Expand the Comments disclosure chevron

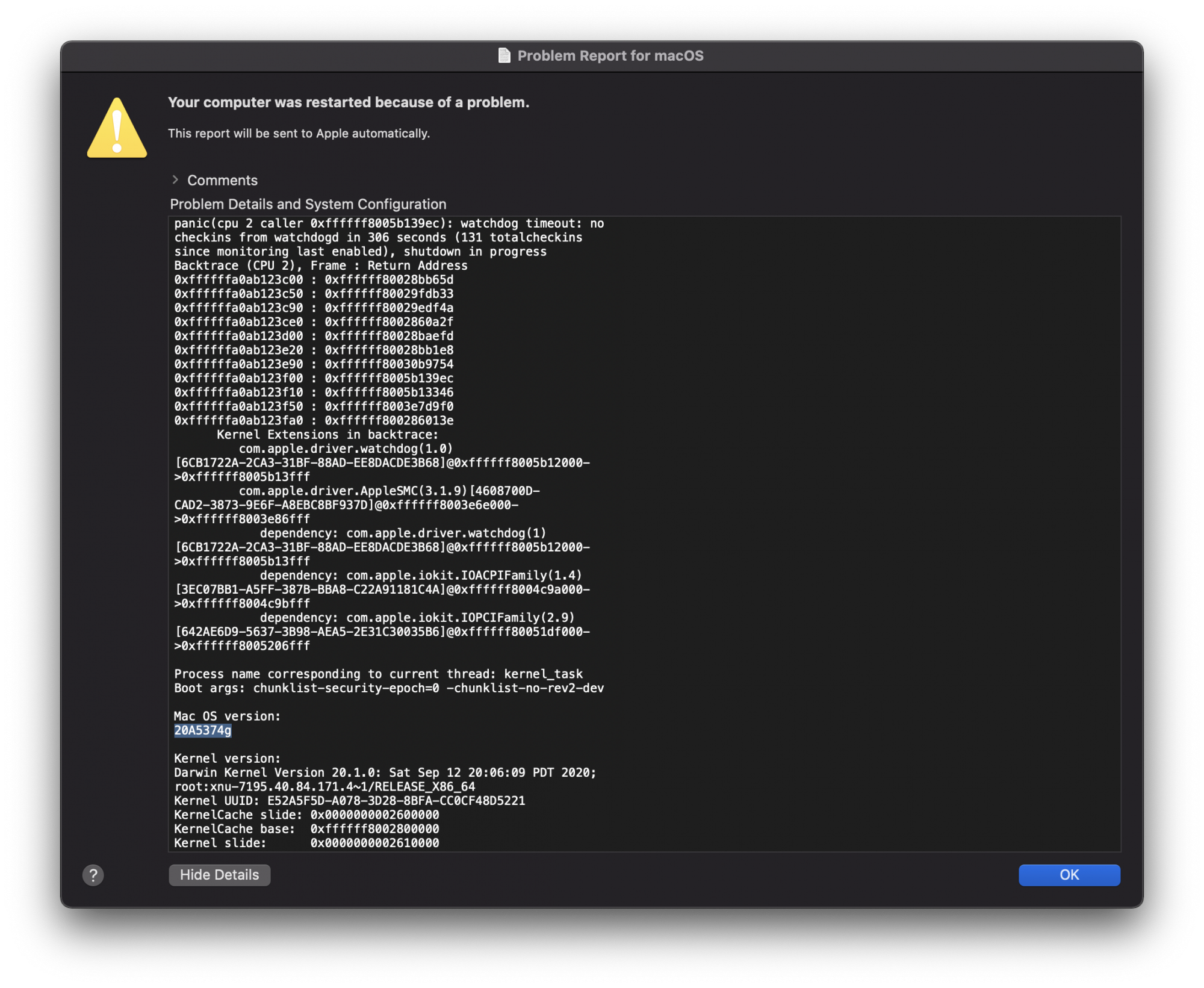175,180
